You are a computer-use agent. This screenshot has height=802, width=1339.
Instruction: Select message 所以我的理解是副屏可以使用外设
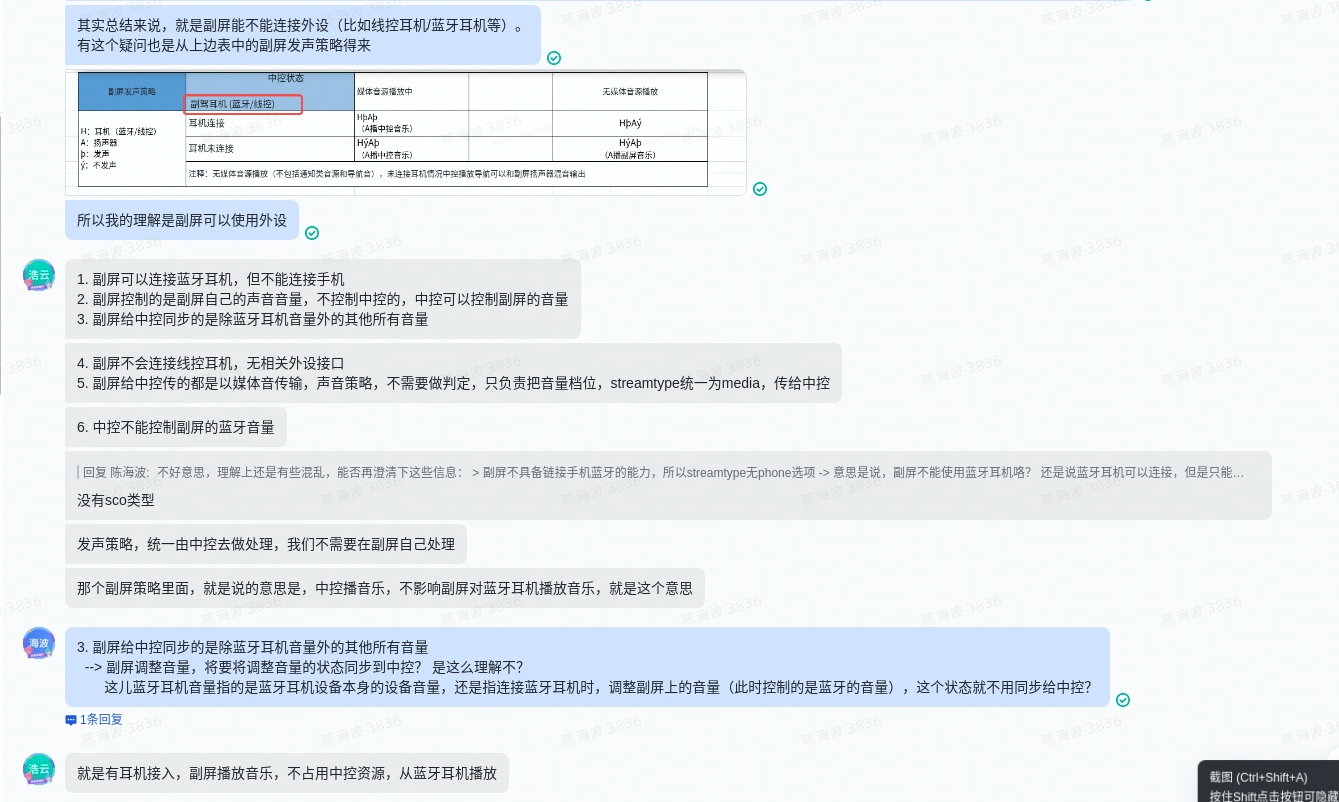(x=182, y=220)
